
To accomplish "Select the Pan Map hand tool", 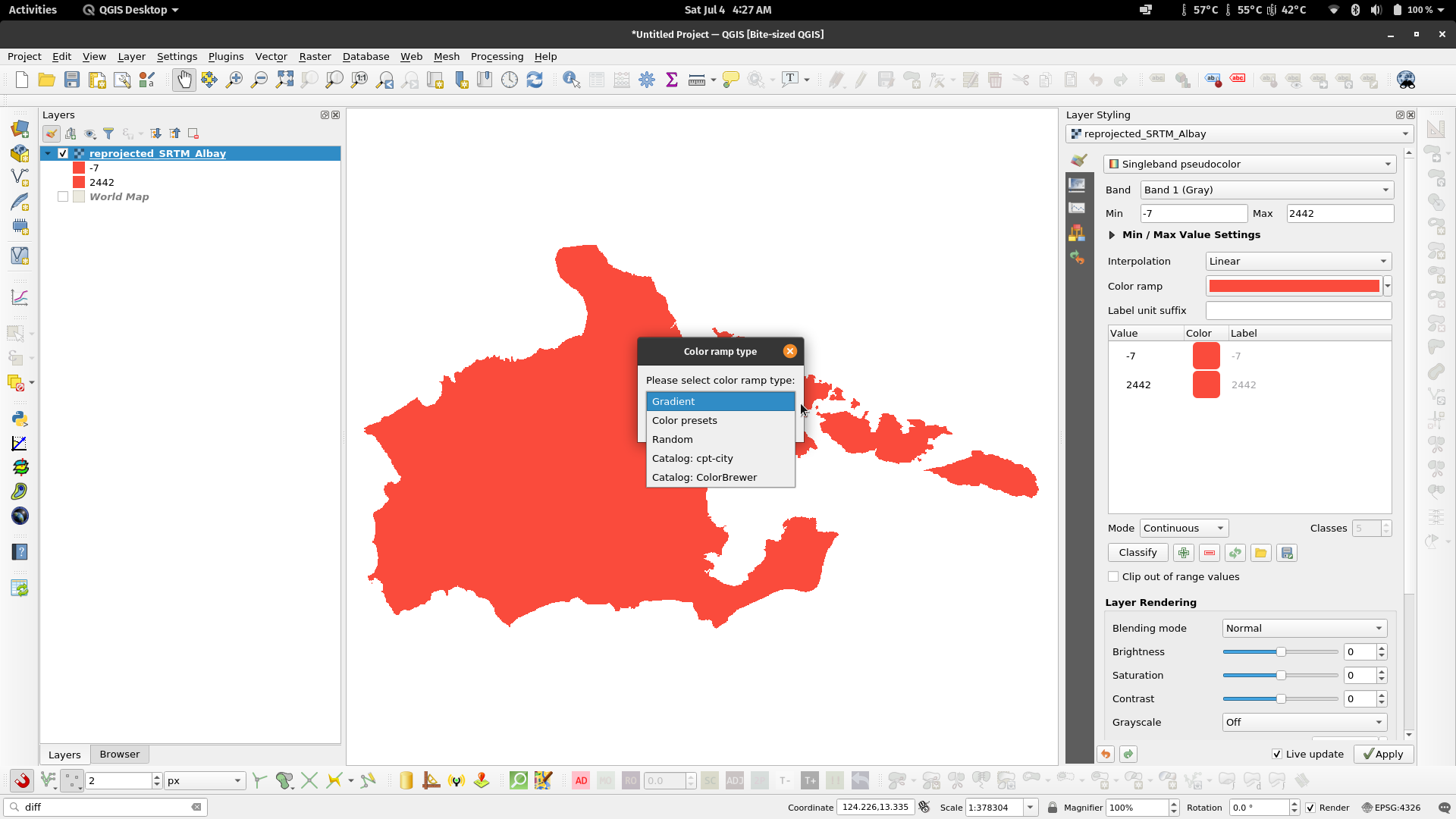I will [x=184, y=80].
